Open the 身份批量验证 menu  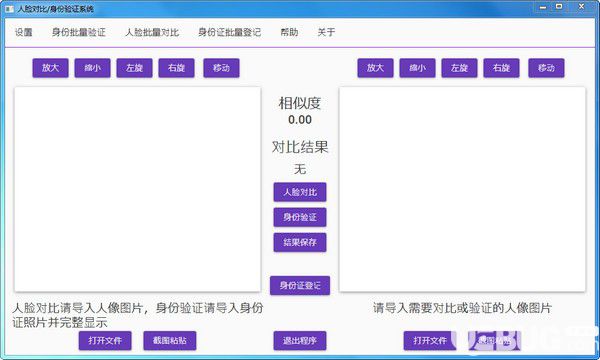(x=78, y=33)
